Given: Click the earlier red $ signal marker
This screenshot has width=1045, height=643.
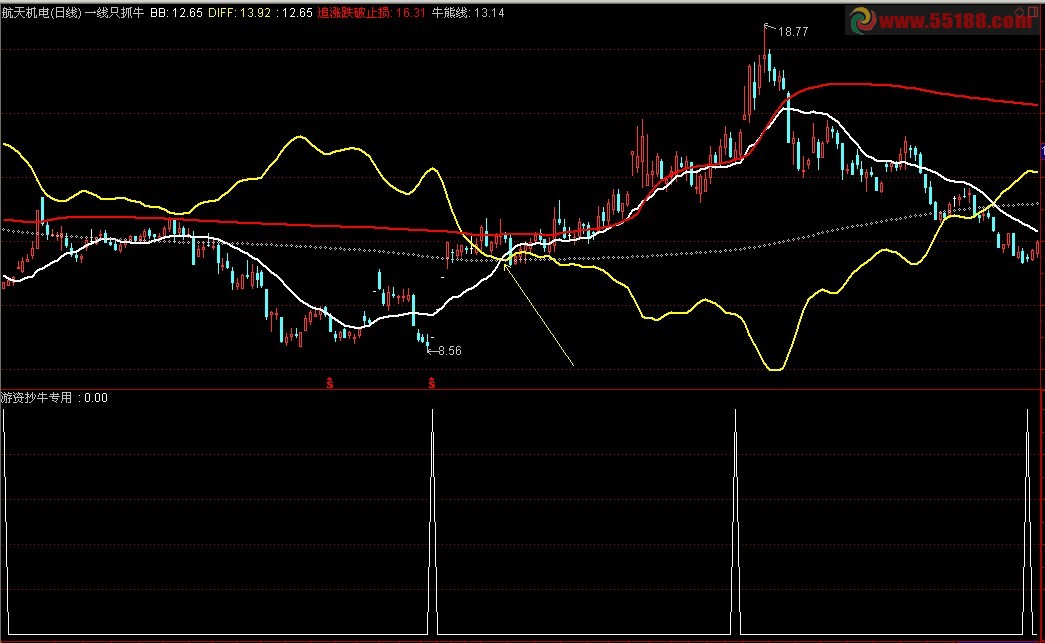Looking at the screenshot, I should click(x=330, y=383).
